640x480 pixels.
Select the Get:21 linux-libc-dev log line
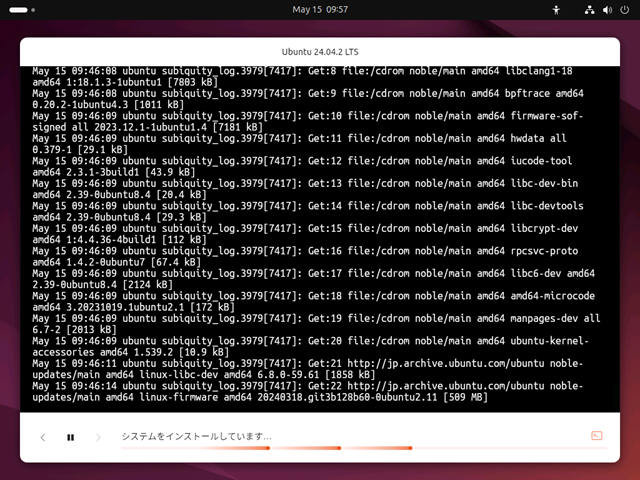click(308, 369)
